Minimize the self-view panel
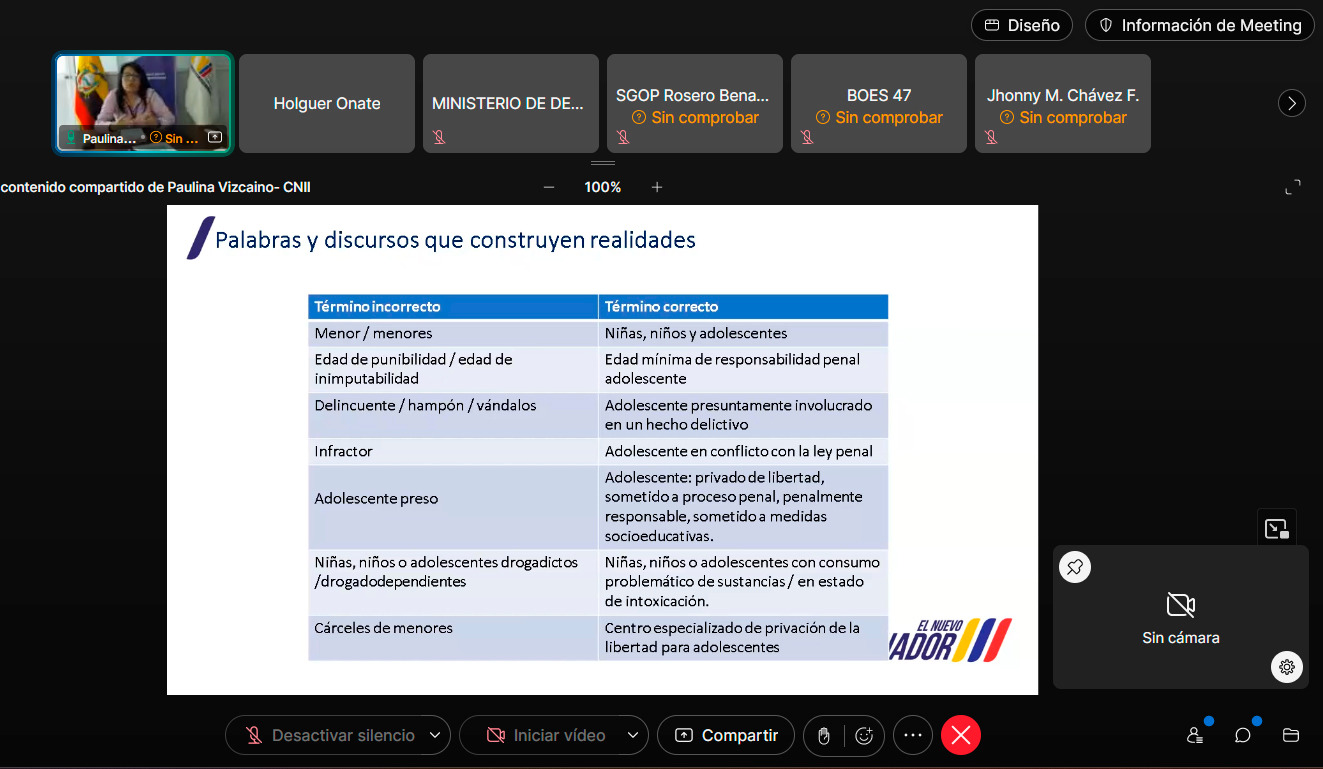 [x=1276, y=529]
